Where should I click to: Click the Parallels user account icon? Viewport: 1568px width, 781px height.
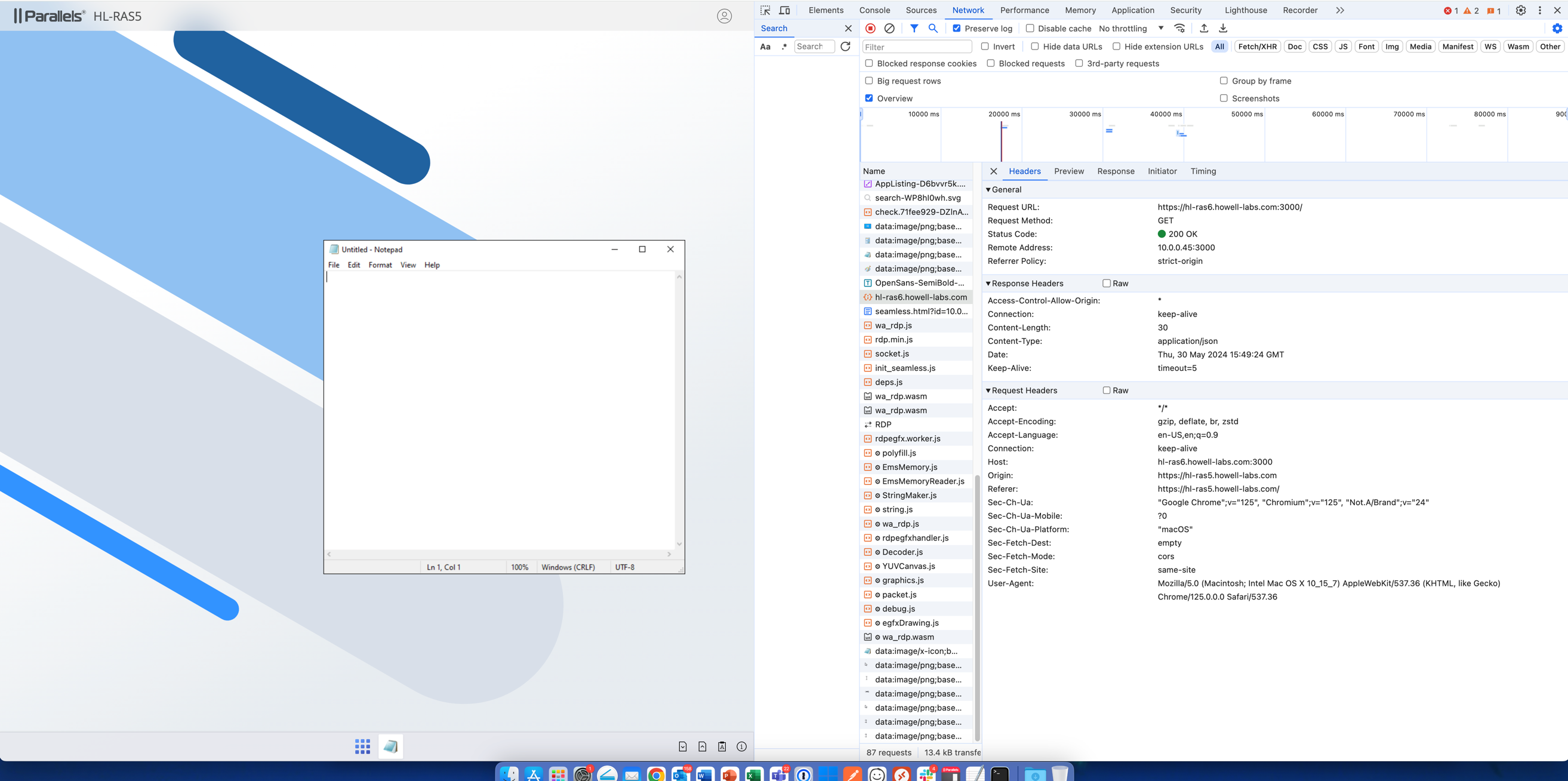tap(724, 16)
